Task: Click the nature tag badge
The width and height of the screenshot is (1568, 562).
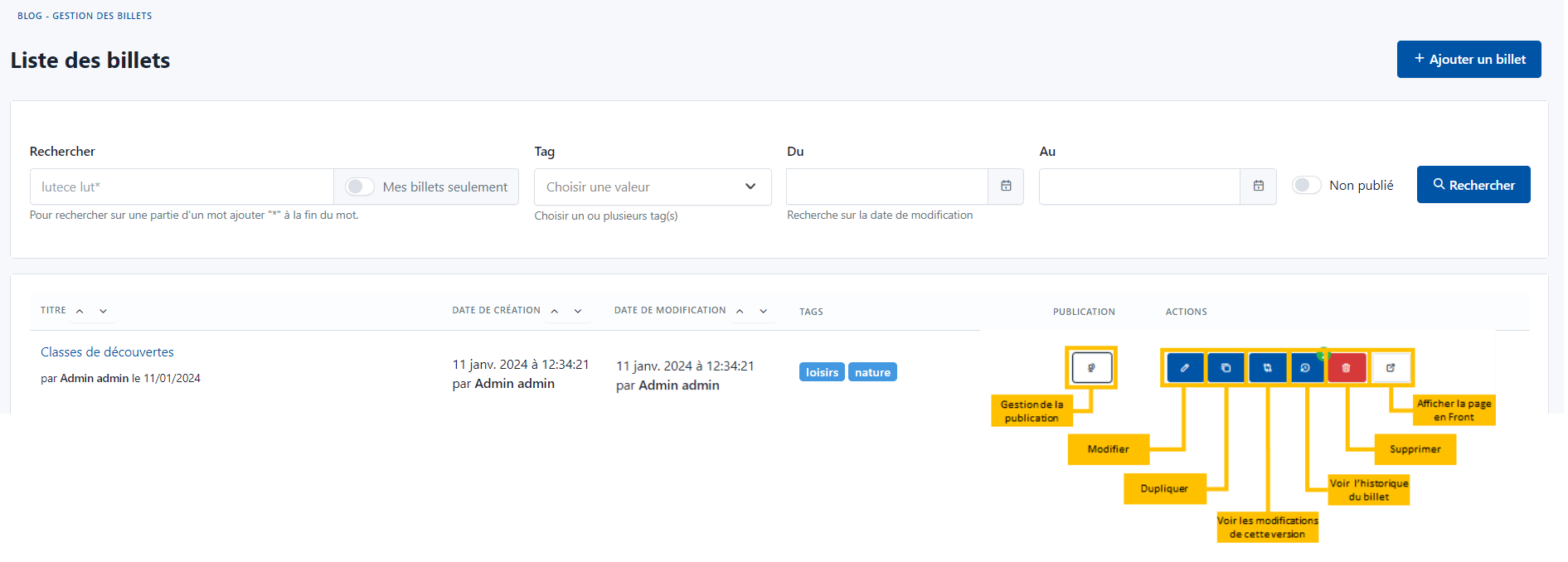Action: pyautogui.click(x=872, y=372)
